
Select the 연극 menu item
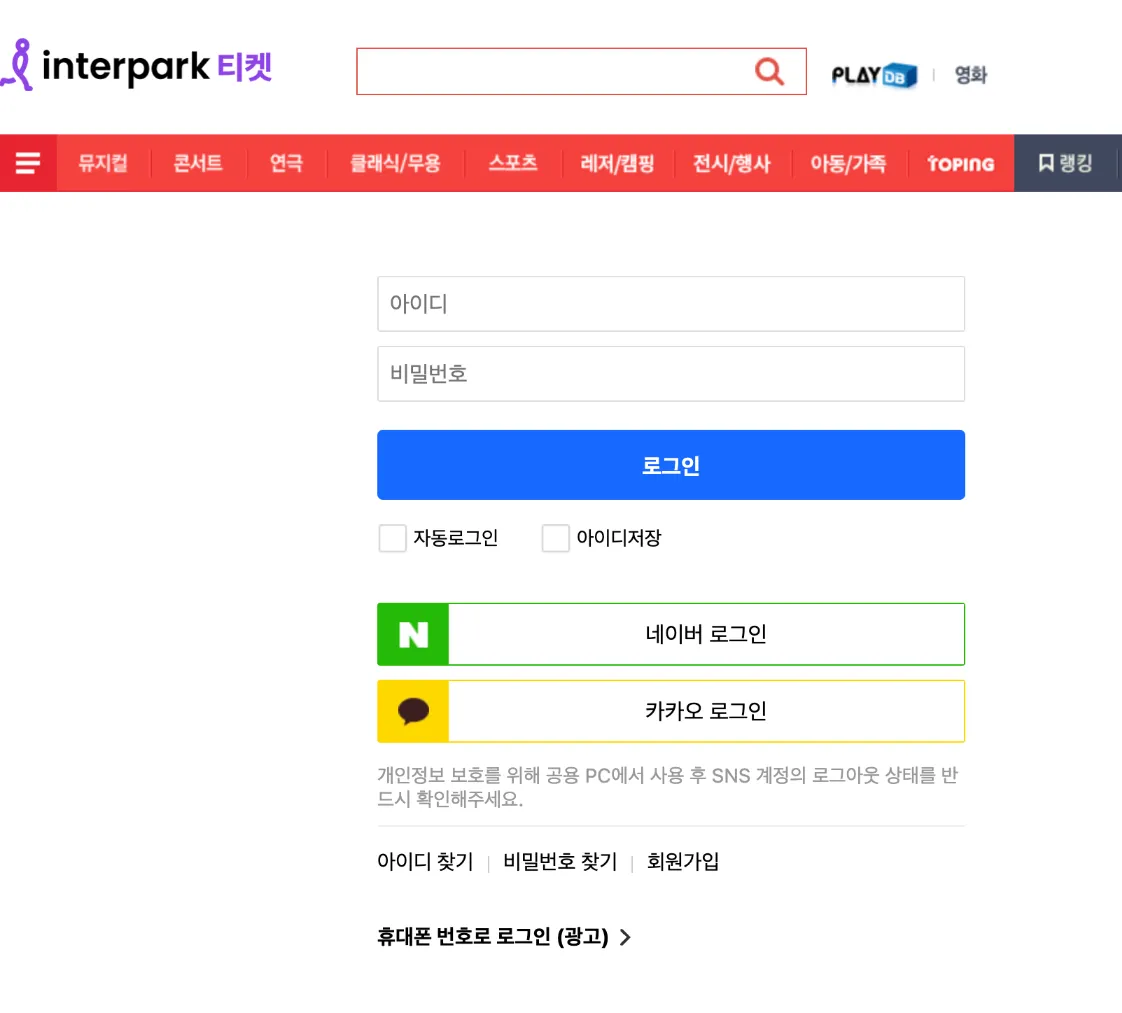click(286, 163)
